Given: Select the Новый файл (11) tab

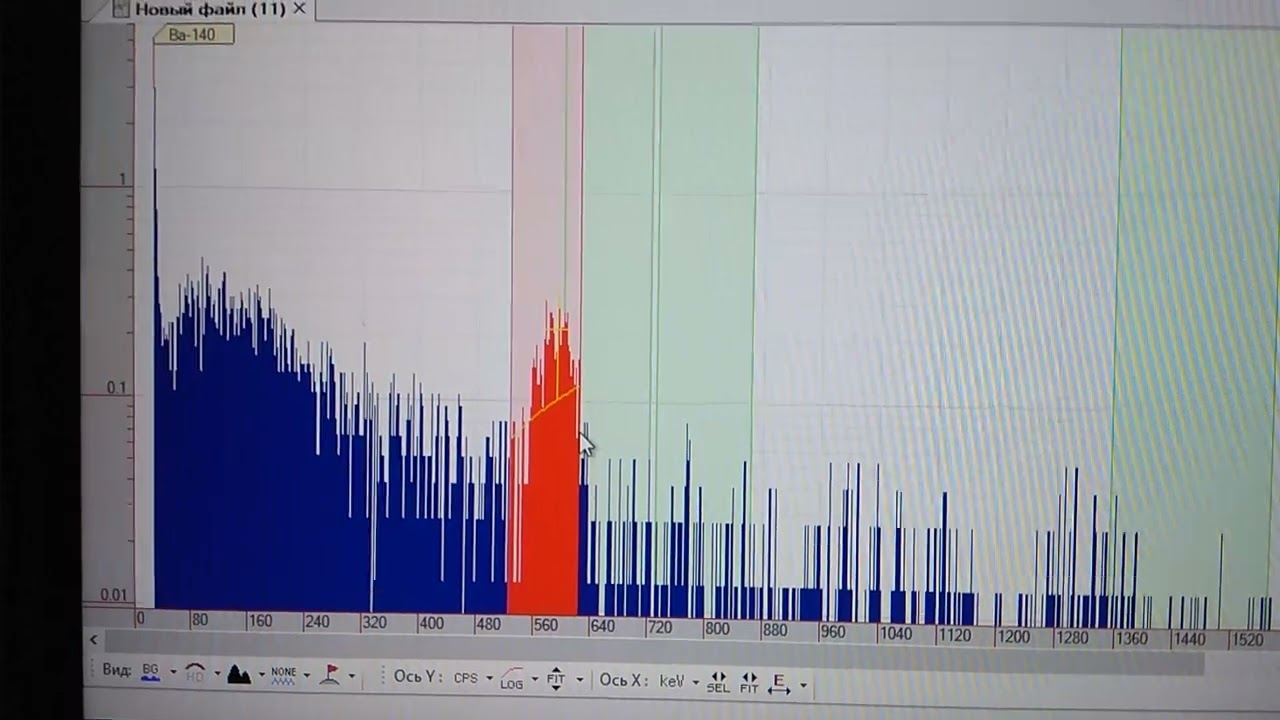Looking at the screenshot, I should [209, 9].
